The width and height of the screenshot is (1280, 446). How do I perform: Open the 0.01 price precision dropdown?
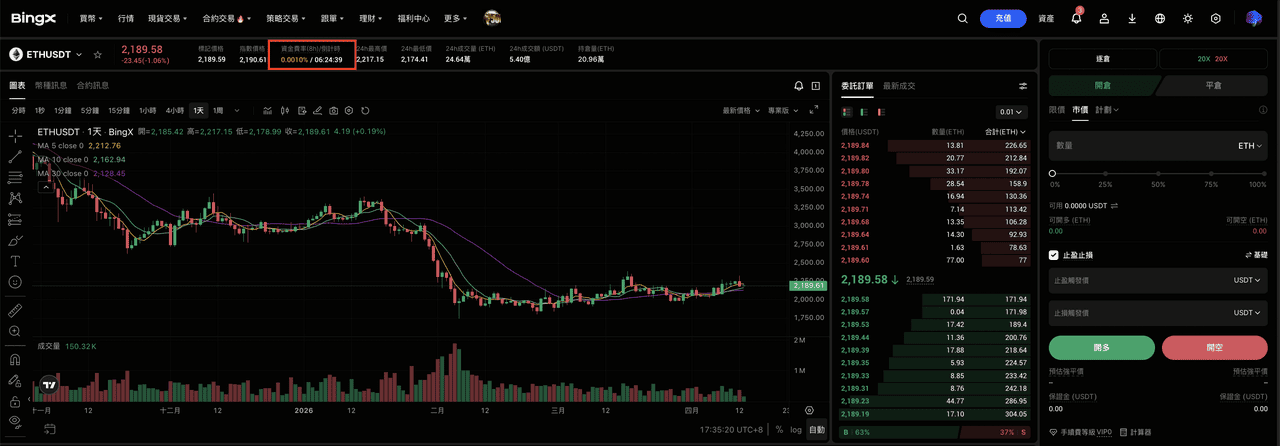pyautogui.click(x=1012, y=112)
